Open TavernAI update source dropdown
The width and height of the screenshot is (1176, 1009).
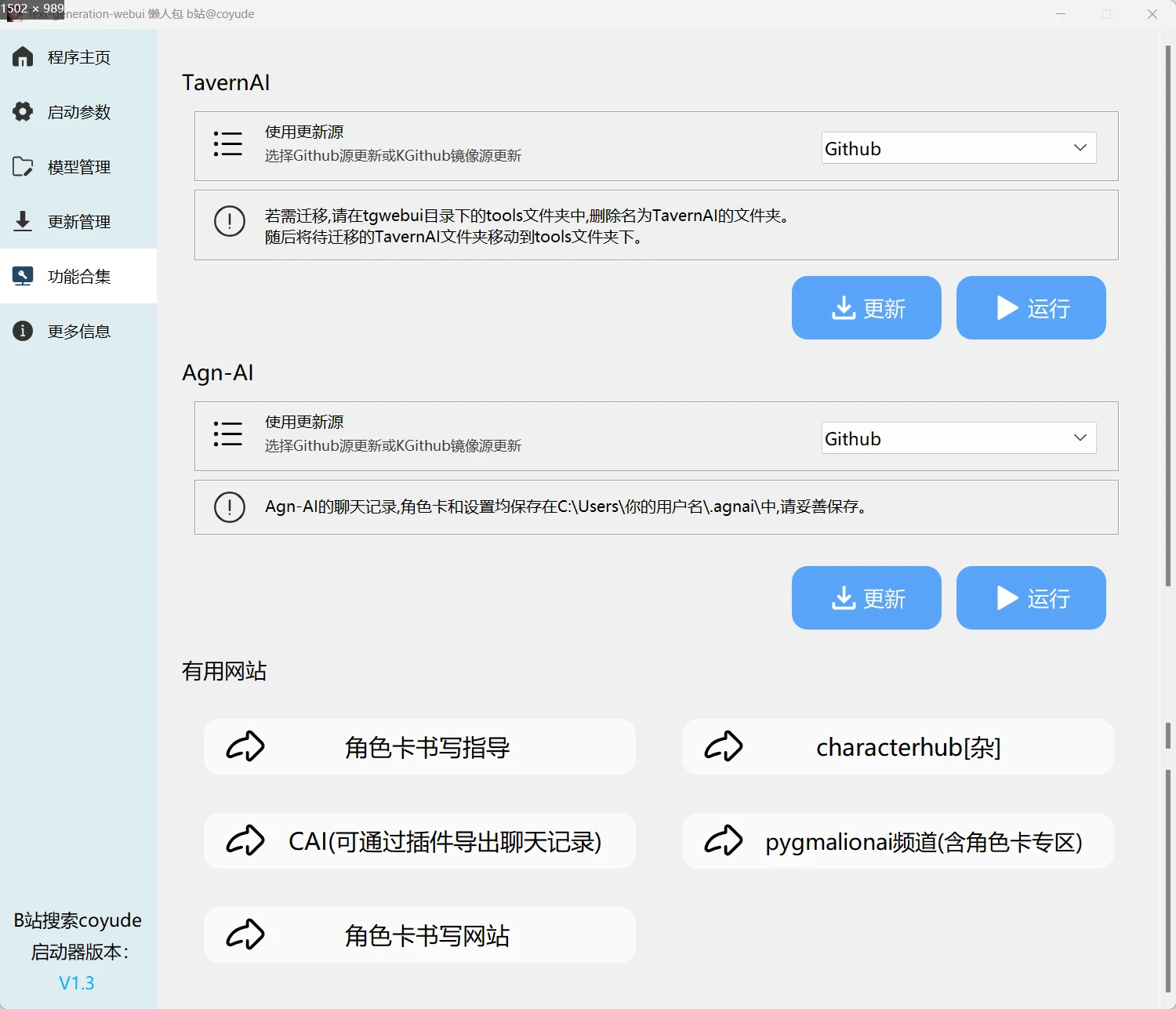point(959,148)
